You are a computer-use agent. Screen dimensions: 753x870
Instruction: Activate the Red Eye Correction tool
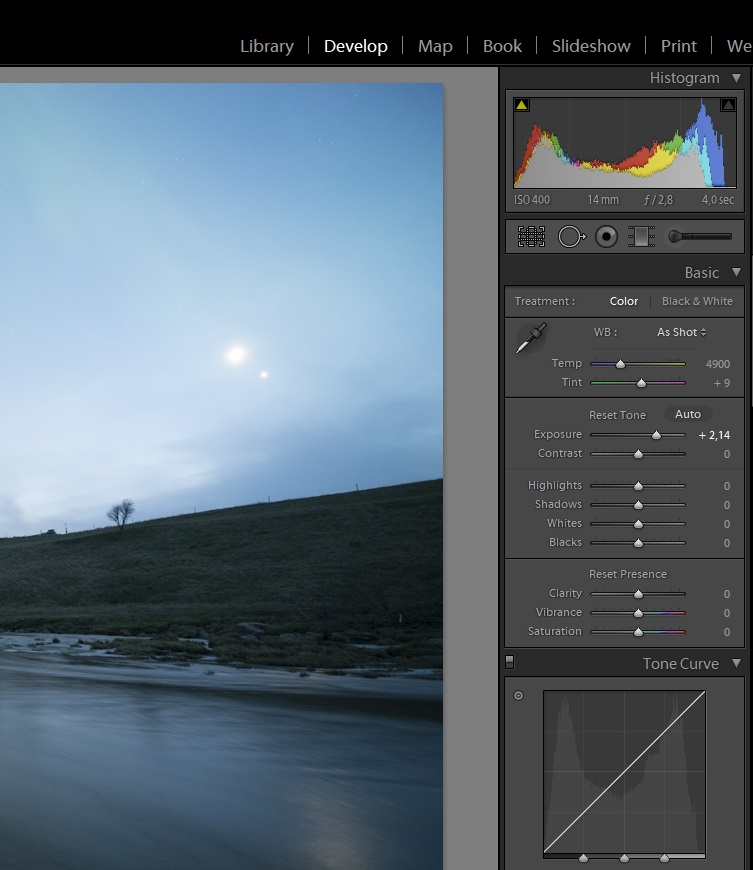point(606,237)
